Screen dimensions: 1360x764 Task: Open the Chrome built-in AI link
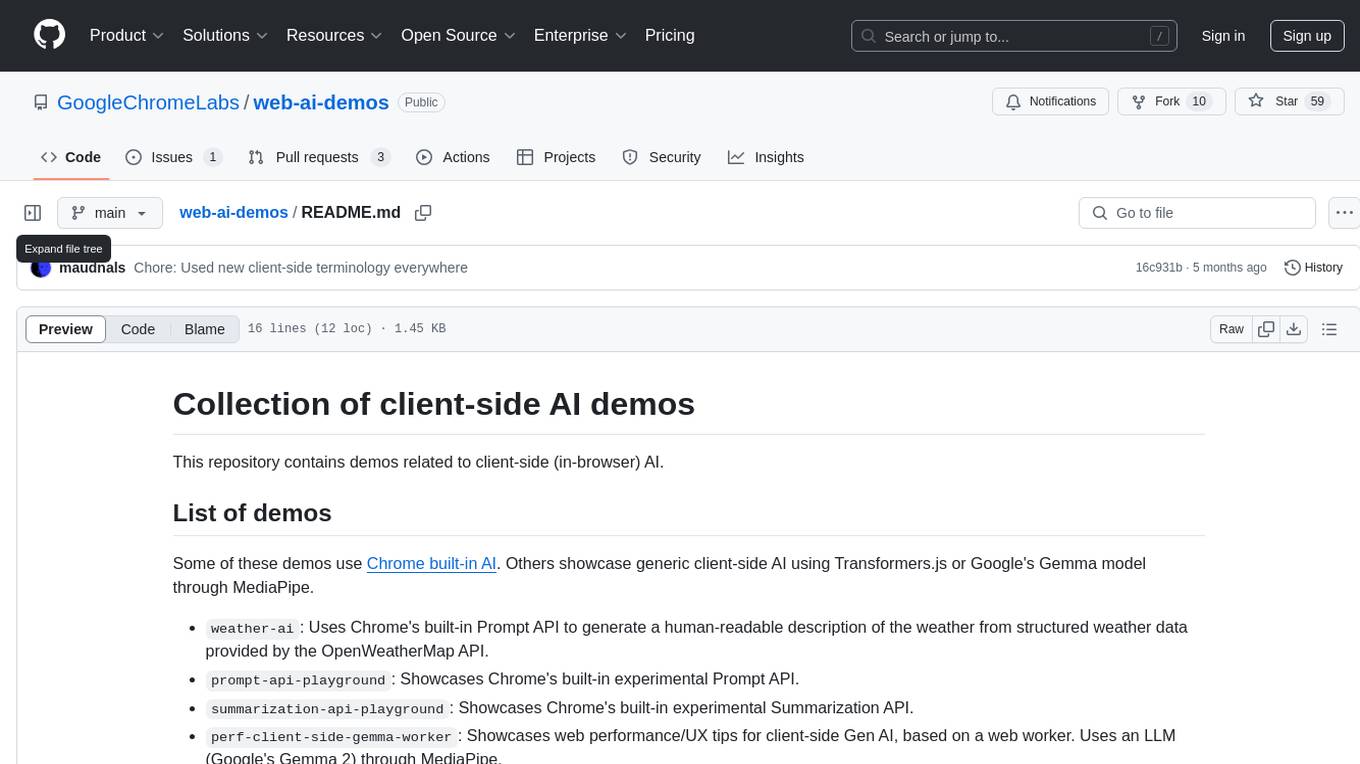tap(432, 563)
